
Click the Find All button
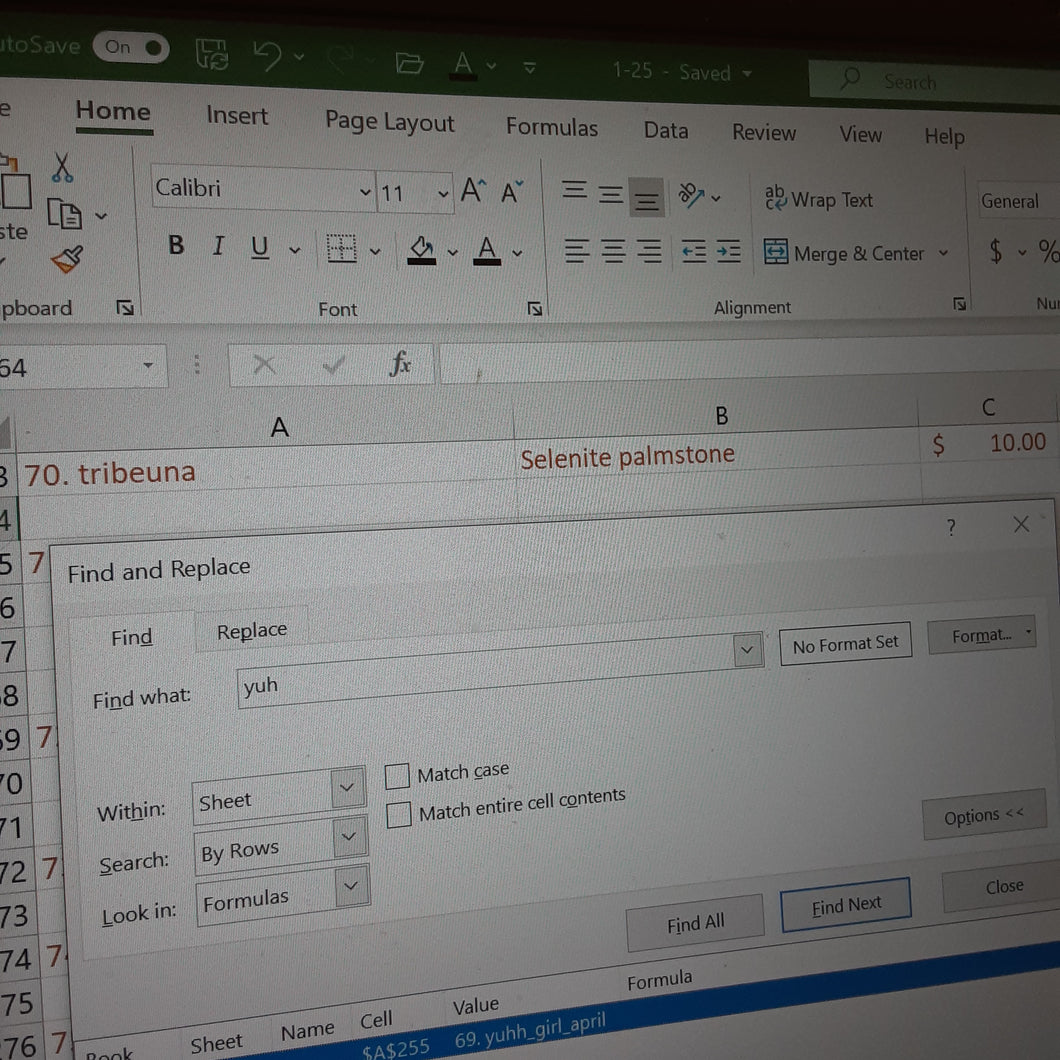point(695,923)
